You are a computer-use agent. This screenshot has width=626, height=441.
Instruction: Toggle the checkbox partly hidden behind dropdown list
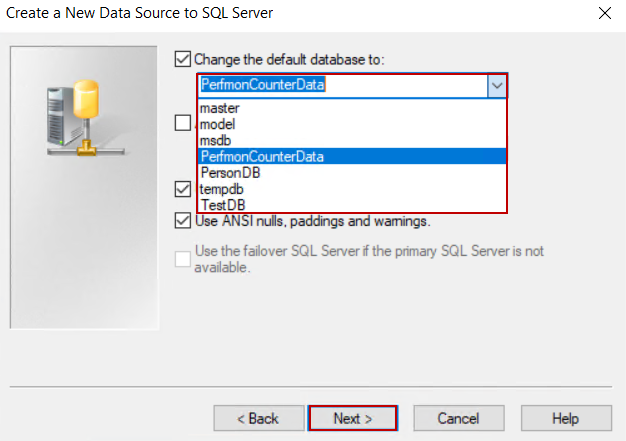pyautogui.click(x=183, y=123)
